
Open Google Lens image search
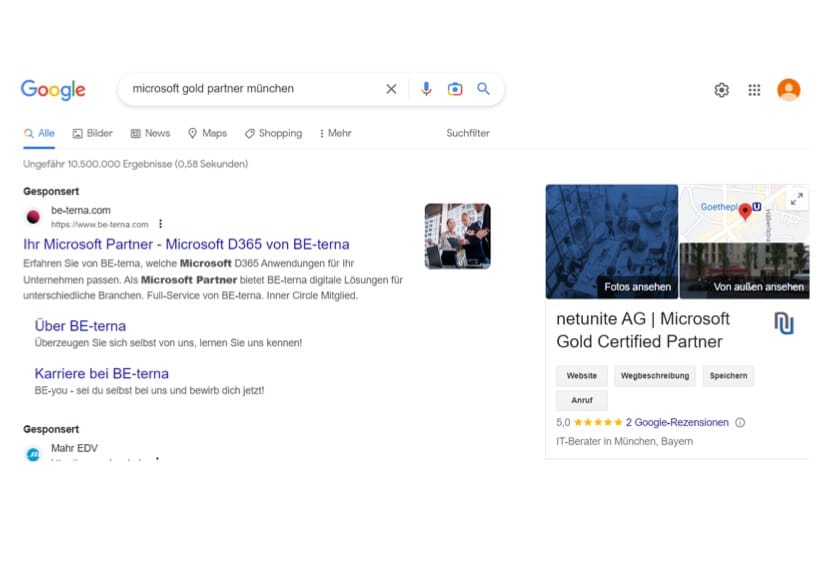[x=455, y=89]
